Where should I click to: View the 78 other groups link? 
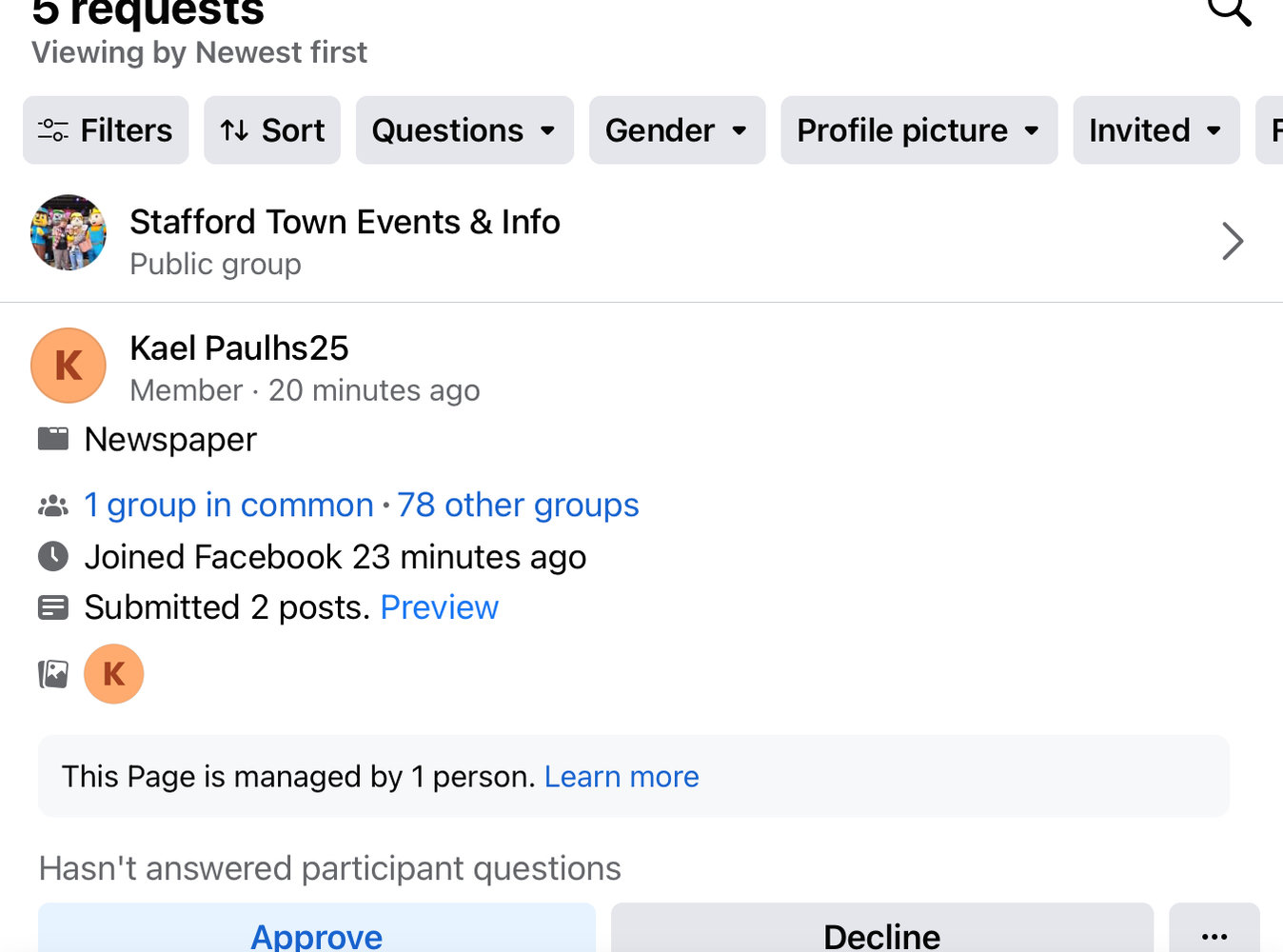518,505
